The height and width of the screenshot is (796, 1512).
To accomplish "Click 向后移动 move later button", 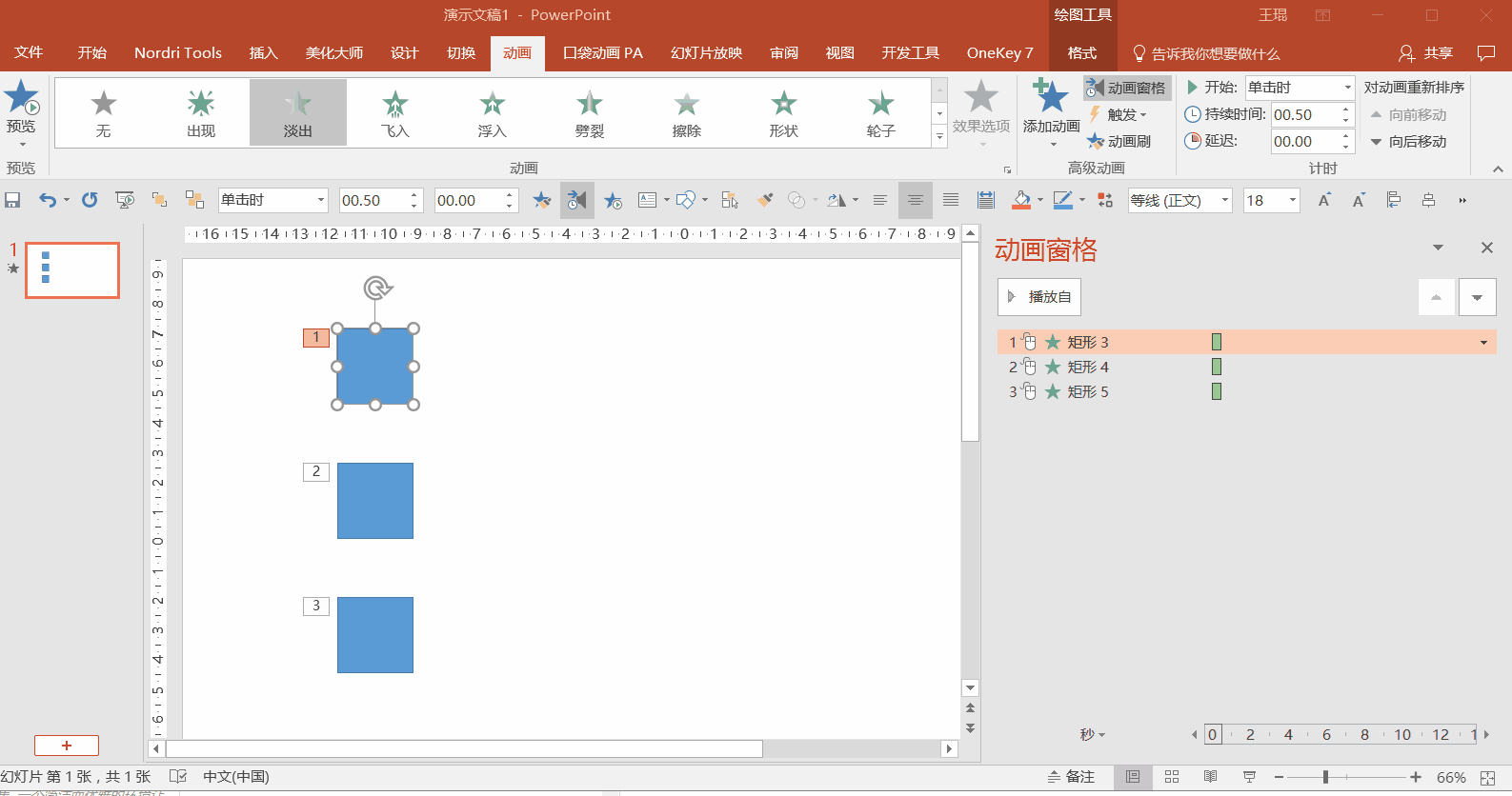I will click(1408, 142).
